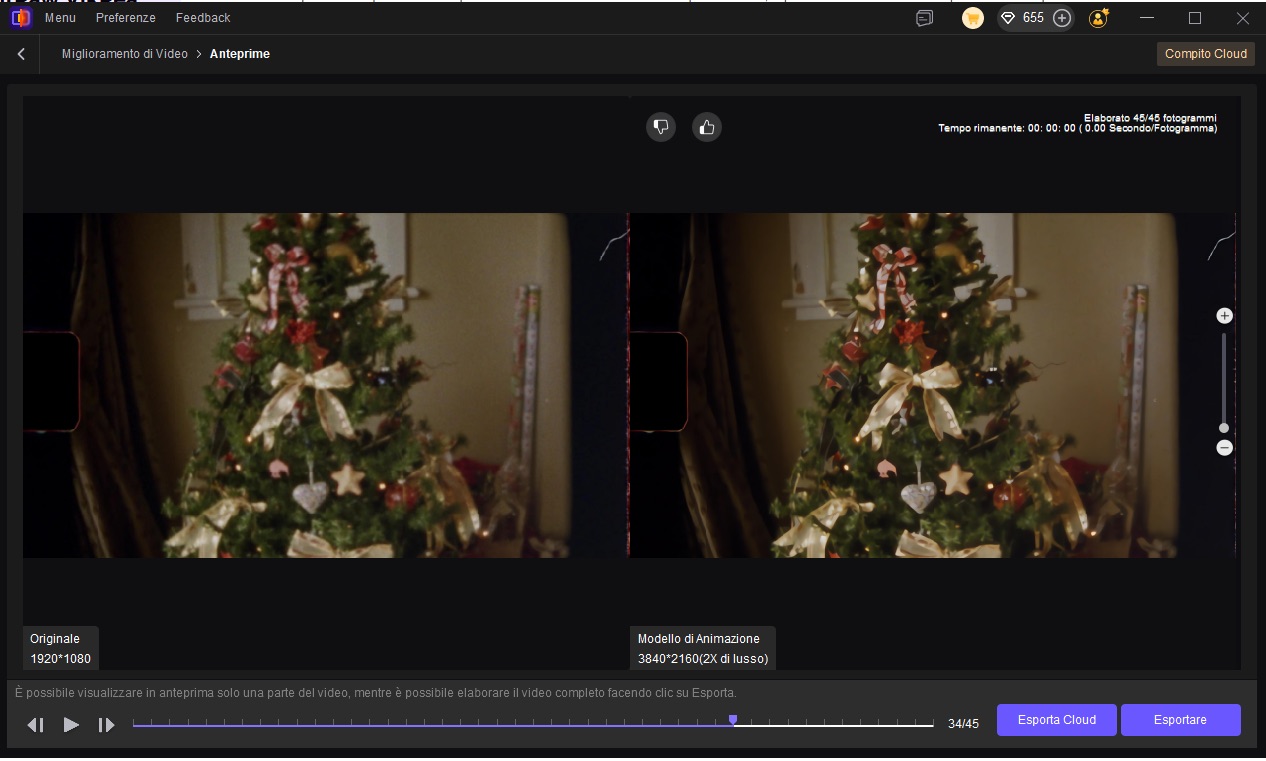Image resolution: width=1266 pixels, height=761 pixels.
Task: Play the video preview
Action: click(x=70, y=725)
